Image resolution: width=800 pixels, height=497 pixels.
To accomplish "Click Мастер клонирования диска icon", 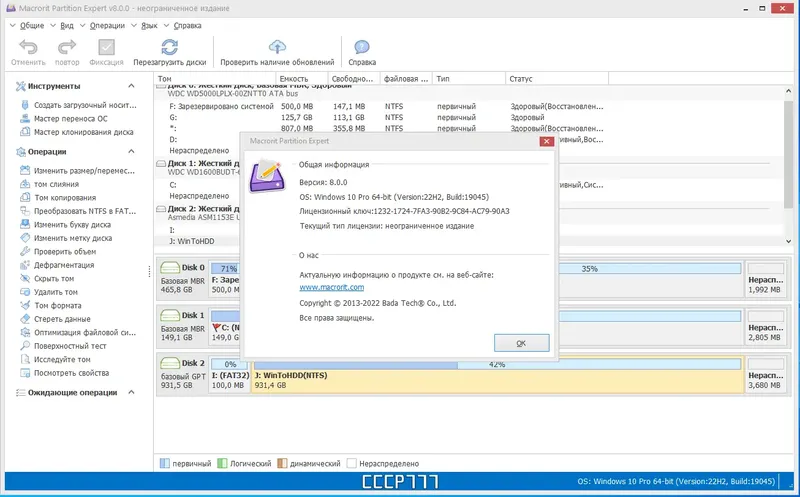I will click(24, 132).
